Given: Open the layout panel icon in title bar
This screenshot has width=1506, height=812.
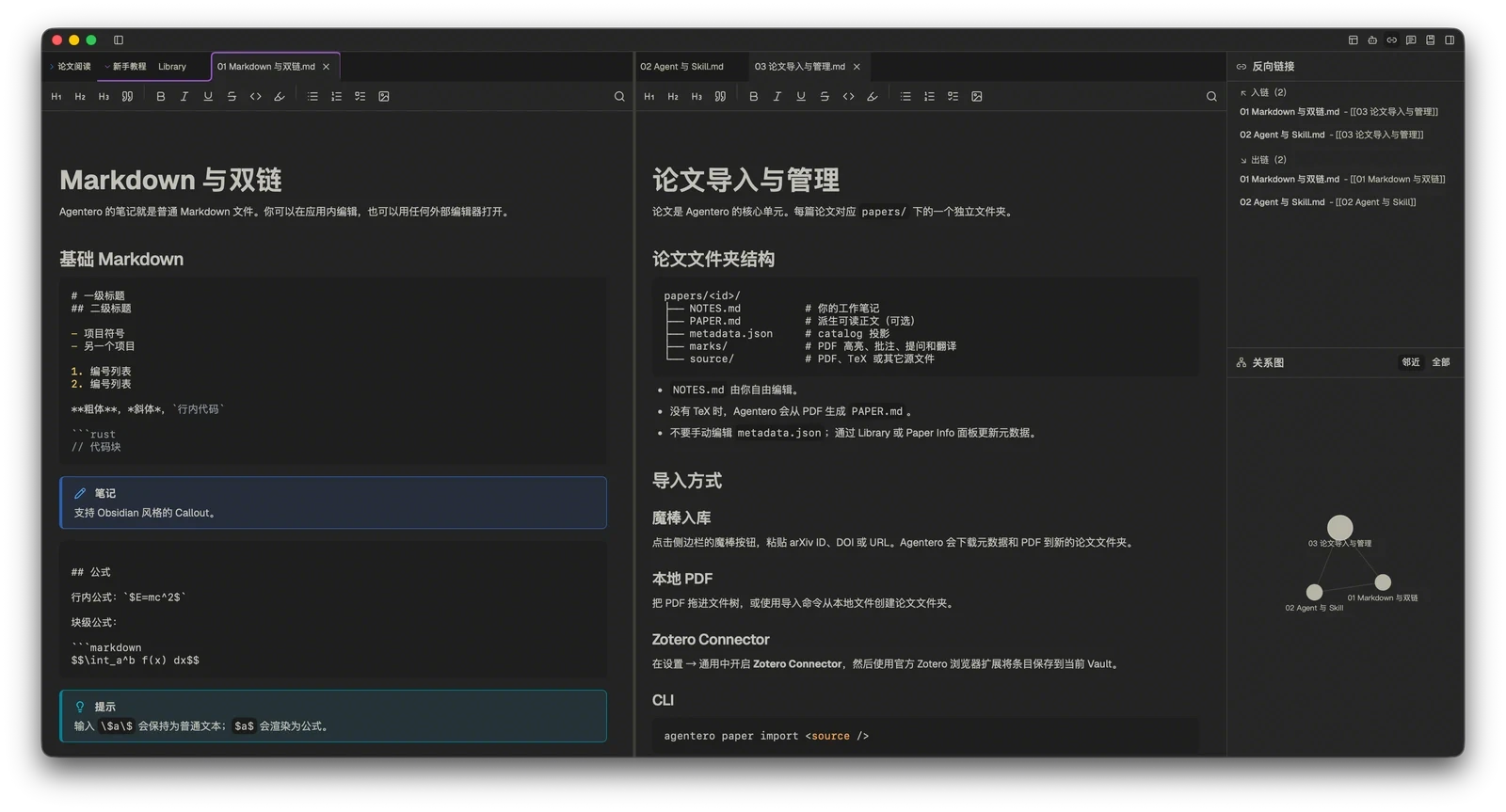Looking at the screenshot, I should pyautogui.click(x=1354, y=40).
